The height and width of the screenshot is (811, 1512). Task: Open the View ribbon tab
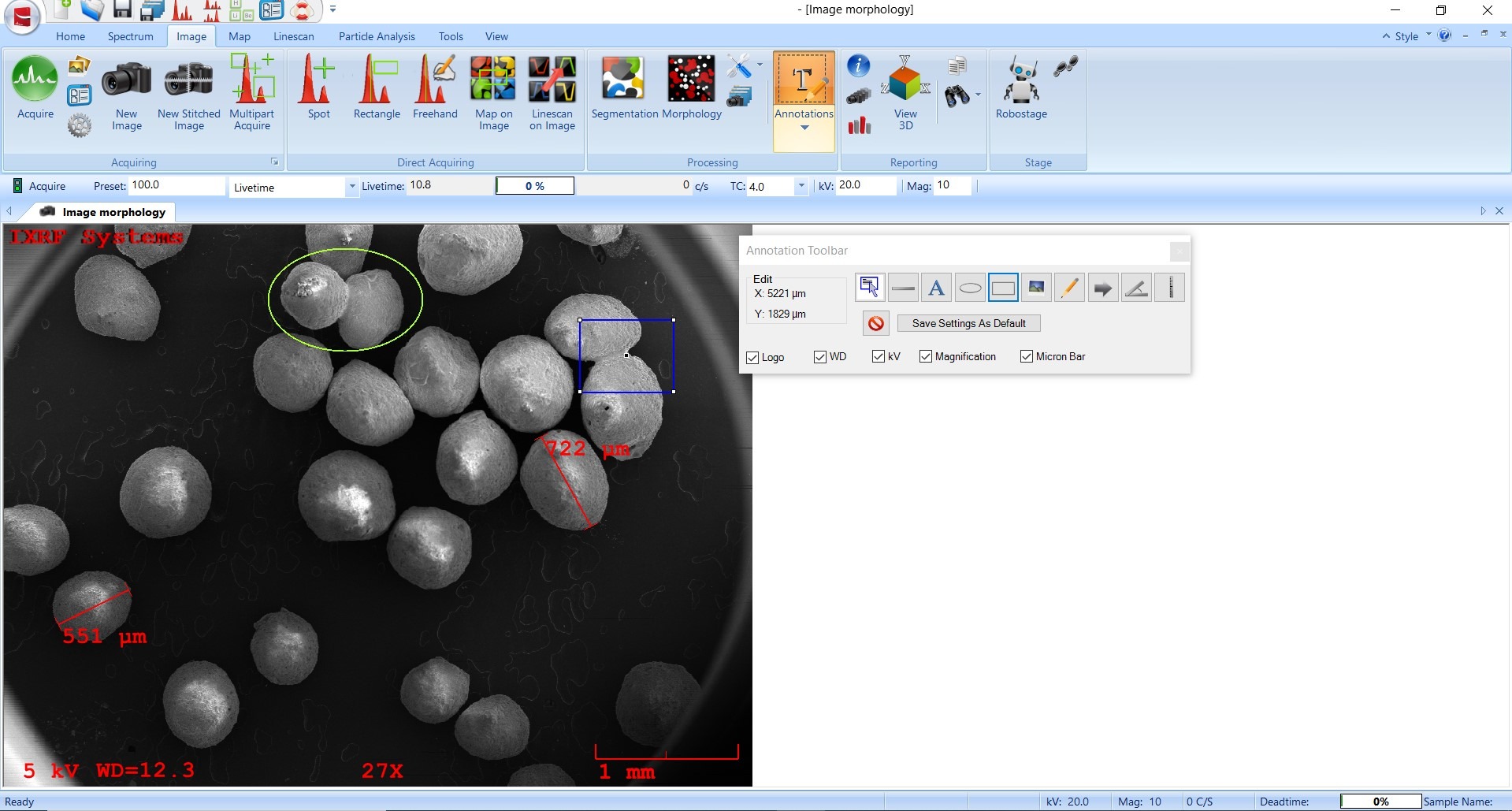click(496, 36)
